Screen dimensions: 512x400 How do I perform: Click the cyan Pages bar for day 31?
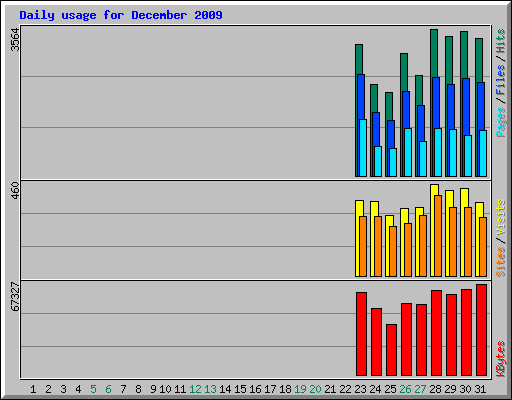click(x=483, y=153)
